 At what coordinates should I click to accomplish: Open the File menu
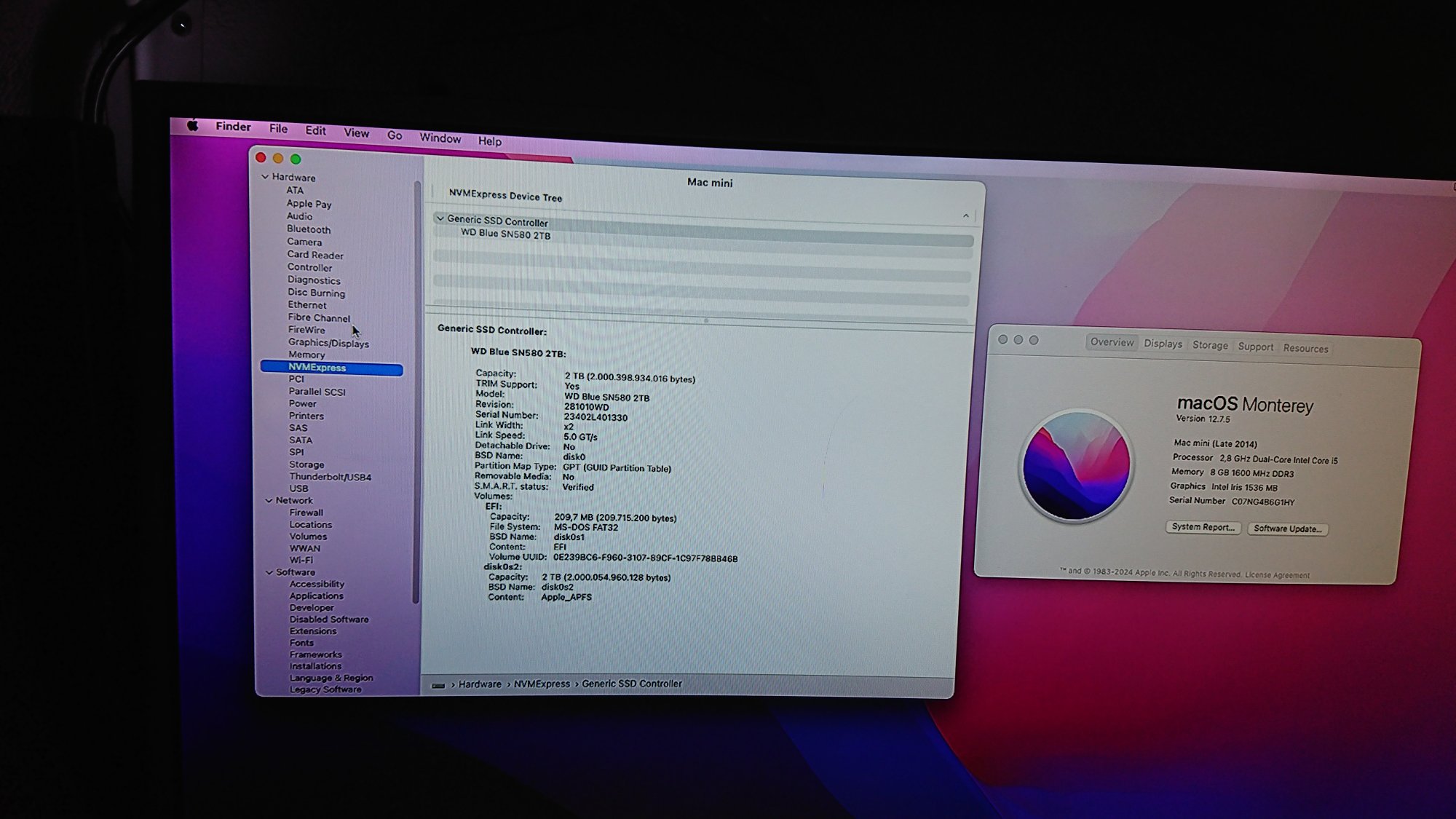pos(278,129)
